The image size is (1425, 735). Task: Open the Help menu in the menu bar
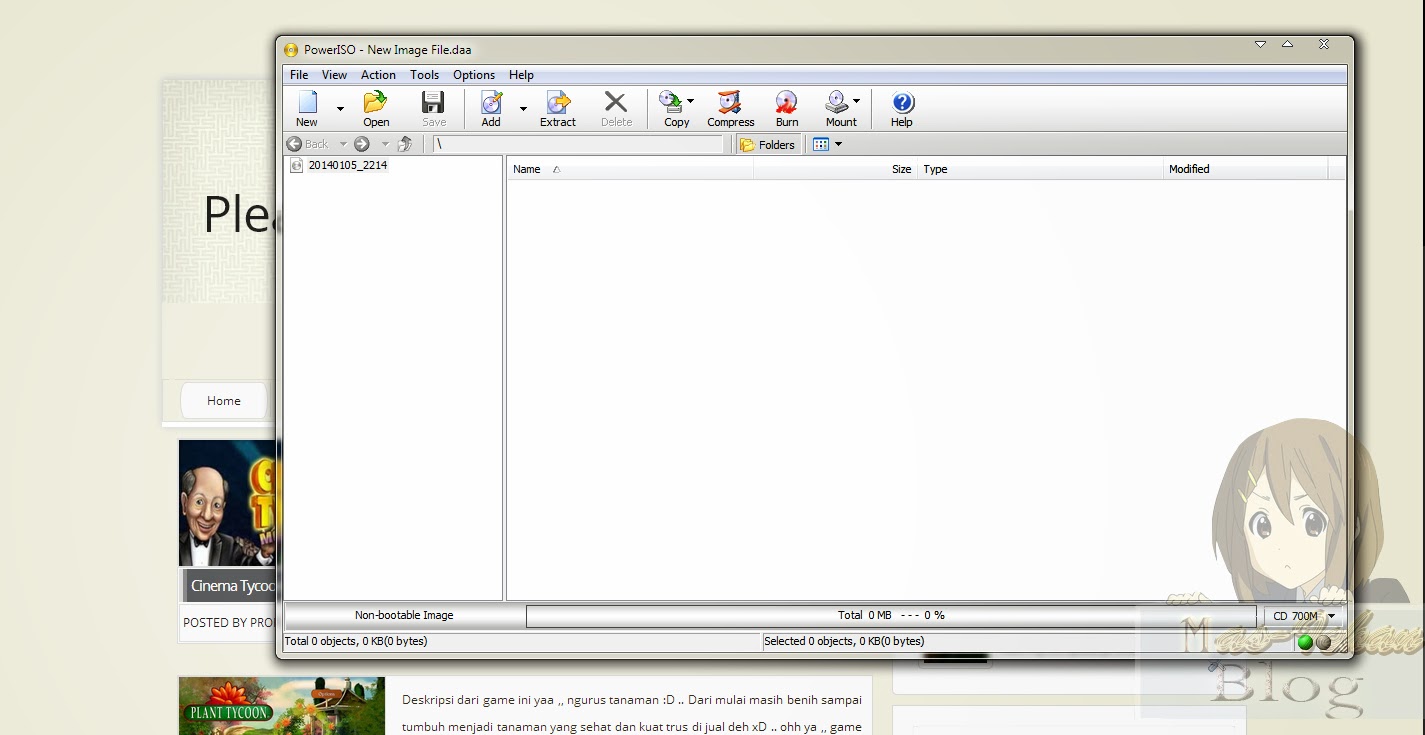click(x=521, y=75)
